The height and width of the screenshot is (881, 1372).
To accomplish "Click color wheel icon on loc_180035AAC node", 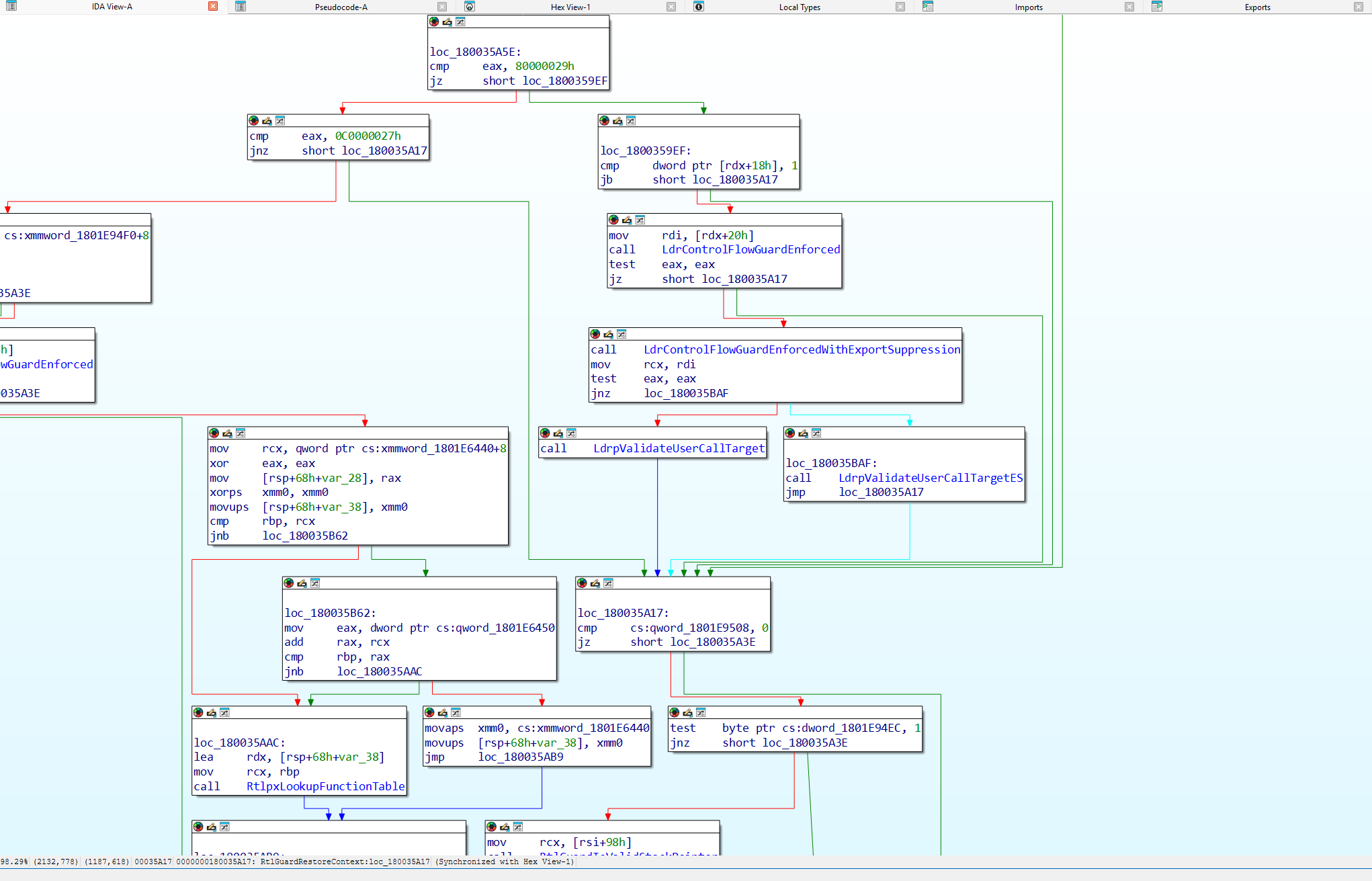I will pyautogui.click(x=198, y=712).
